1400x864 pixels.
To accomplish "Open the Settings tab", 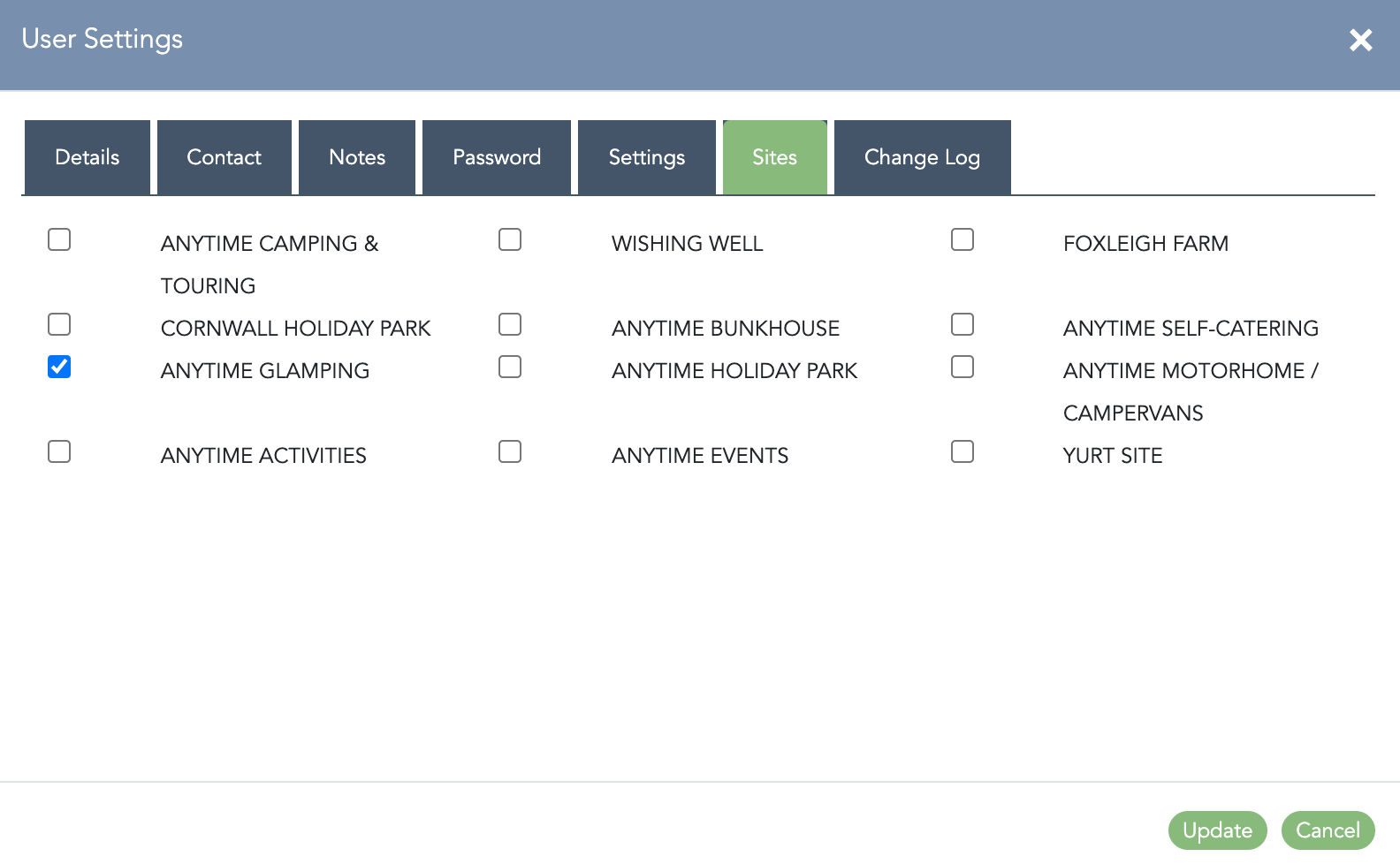I will click(647, 157).
